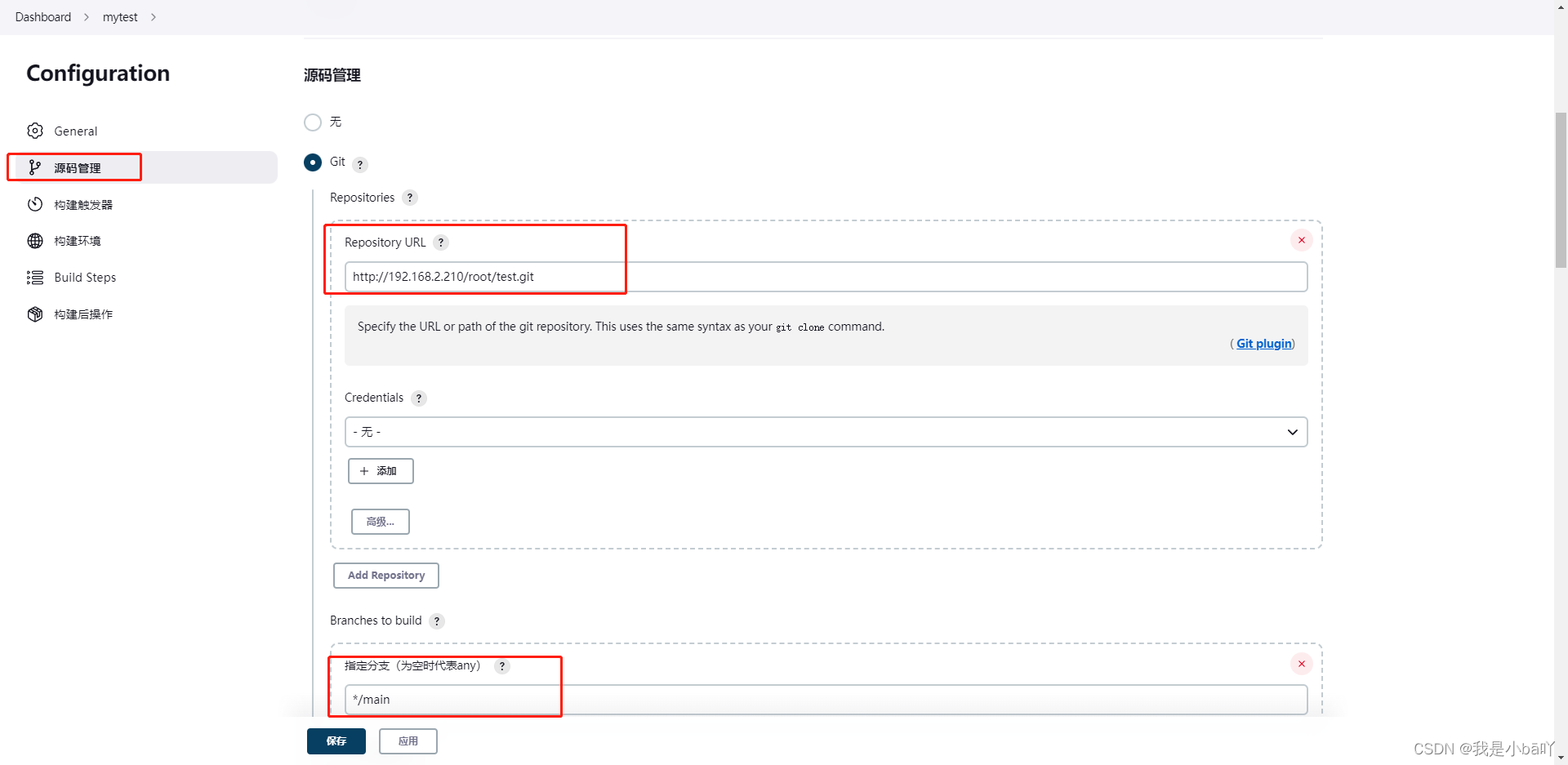Screen dimensions: 1568x765
Task: Expand breadcrumb chevron after Dashboard
Action: click(87, 17)
